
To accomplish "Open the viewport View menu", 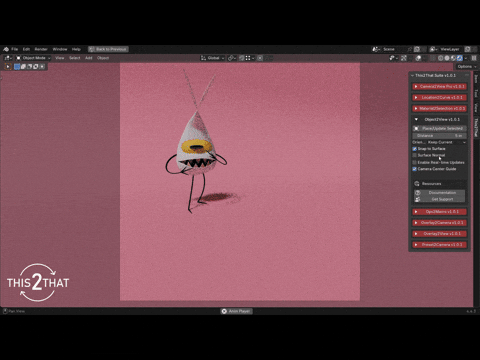I will (60, 58).
